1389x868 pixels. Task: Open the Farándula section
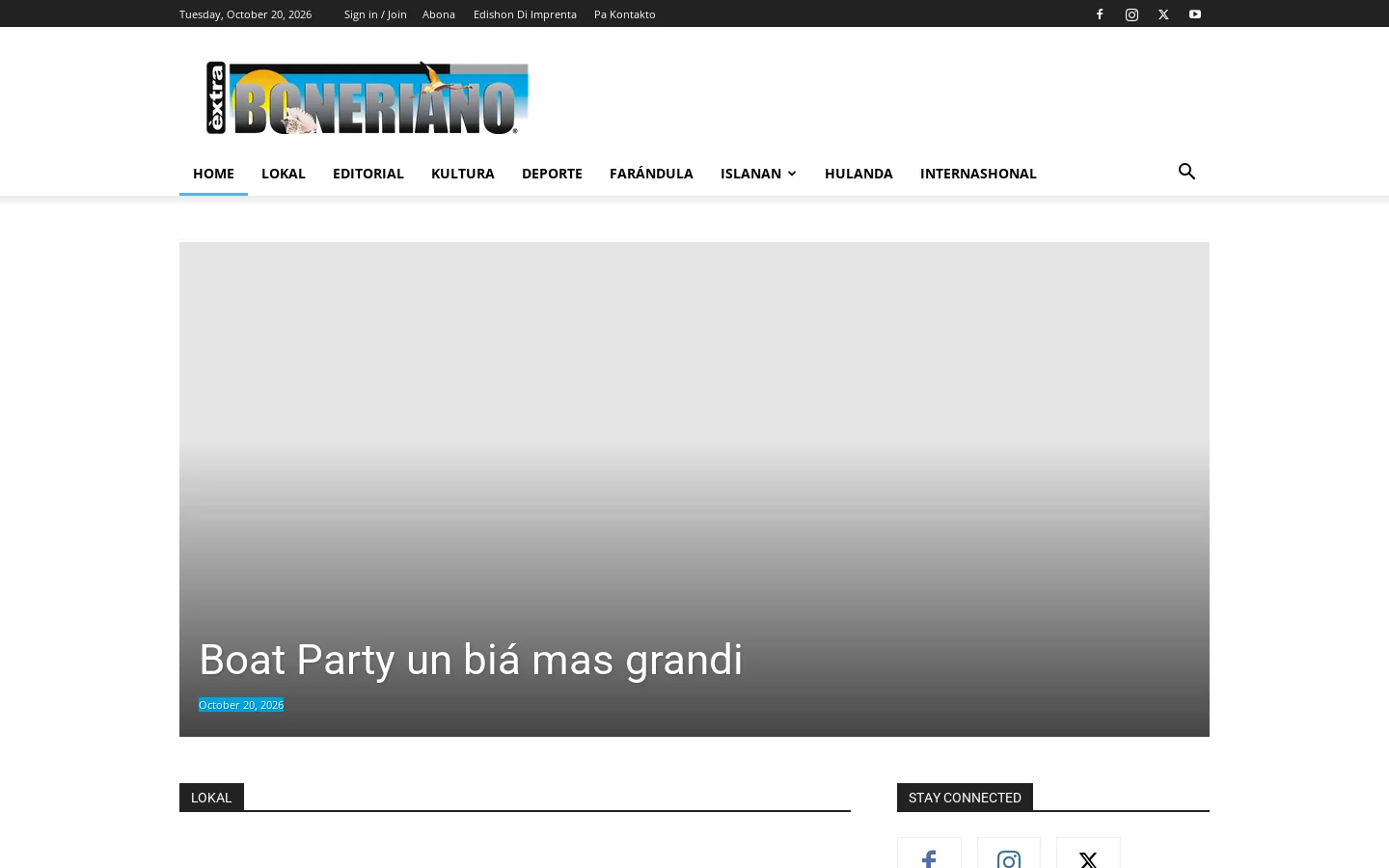point(651,174)
